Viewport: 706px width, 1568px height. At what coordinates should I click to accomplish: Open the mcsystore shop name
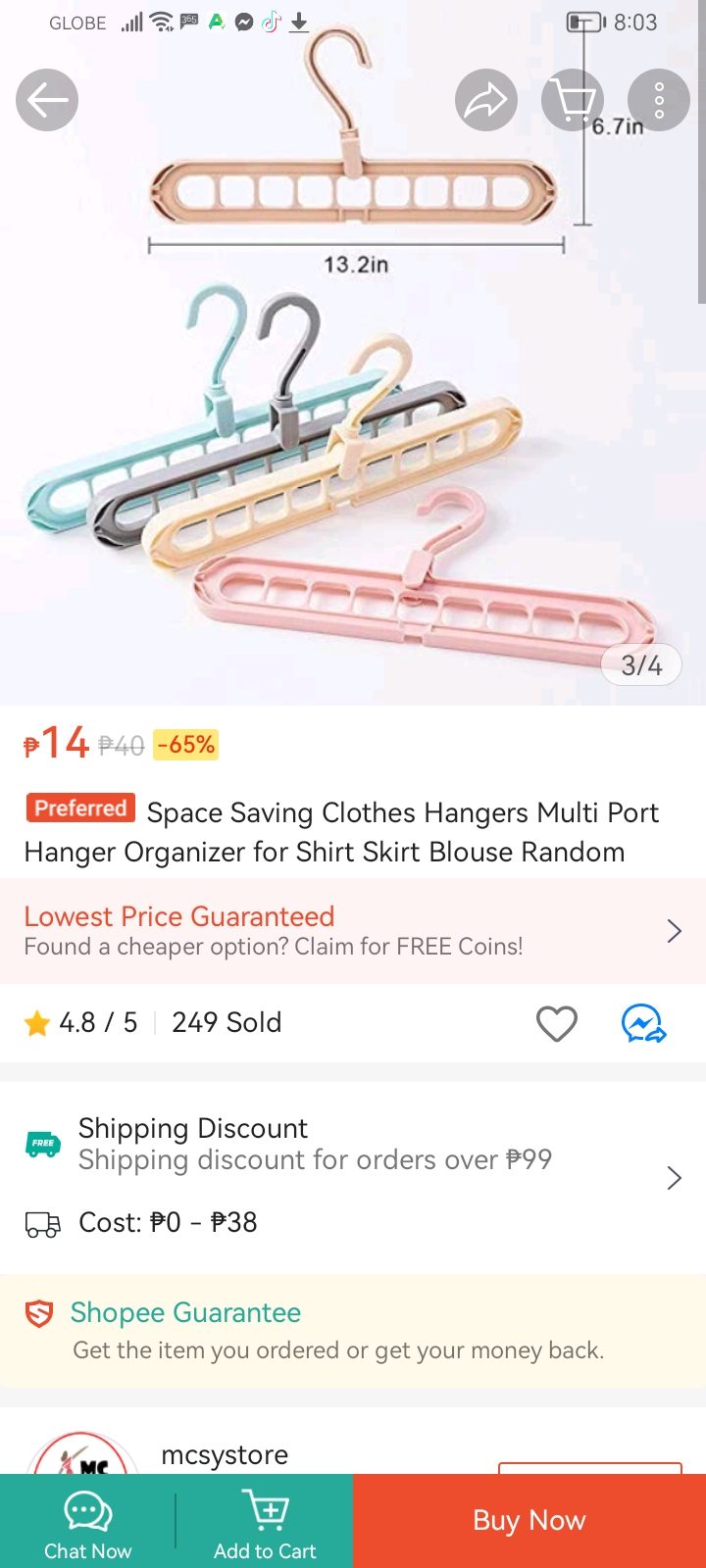(225, 1455)
